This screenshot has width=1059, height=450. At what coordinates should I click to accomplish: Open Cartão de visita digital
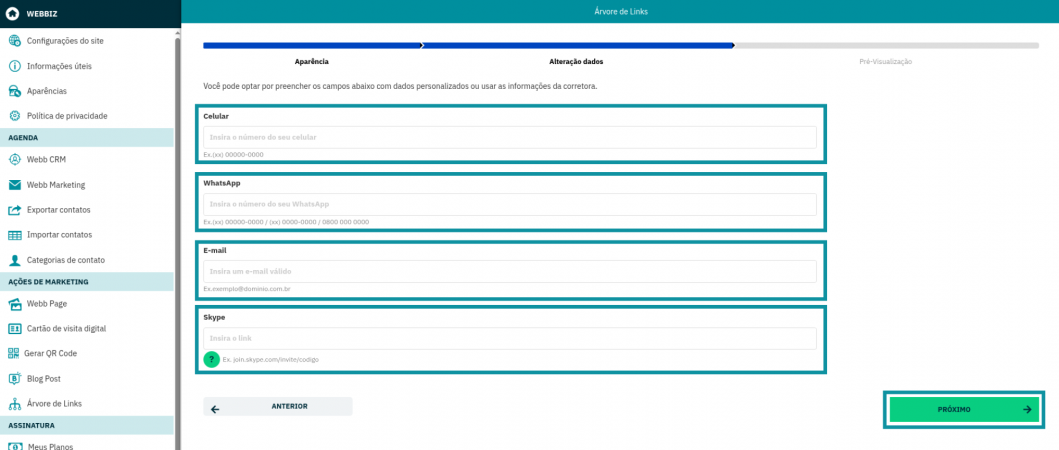66,329
